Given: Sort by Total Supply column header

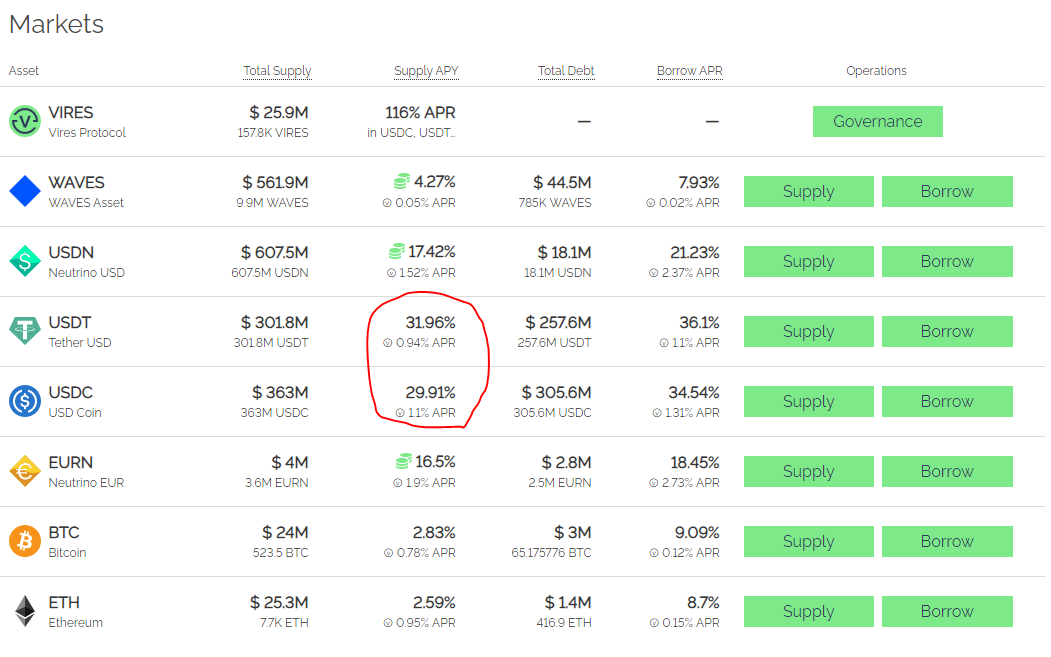Looking at the screenshot, I should (x=277, y=71).
